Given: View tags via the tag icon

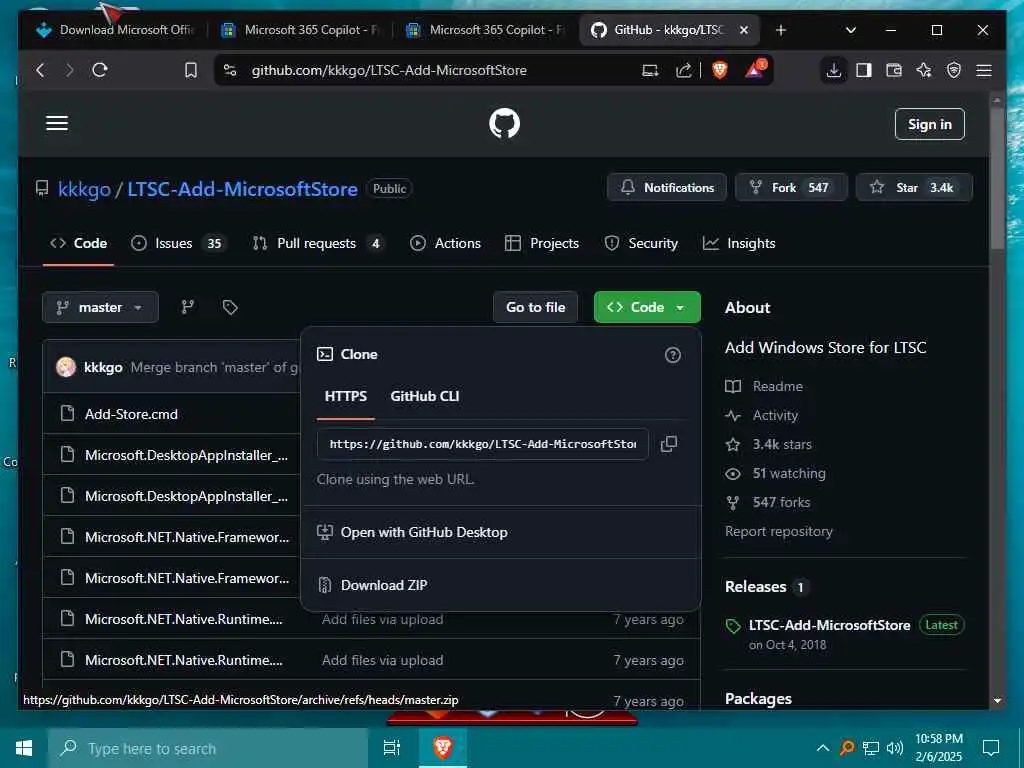Looking at the screenshot, I should [x=230, y=307].
